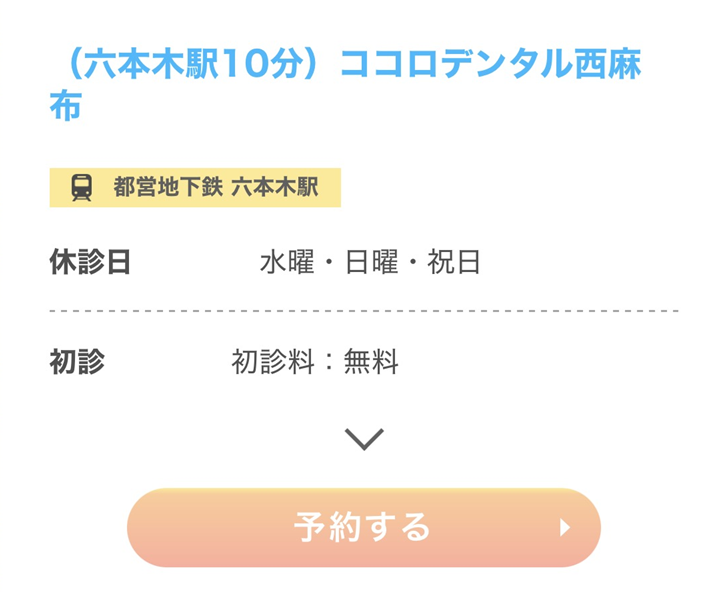Select 日曜 in the closed days
The height and width of the screenshot is (595, 723).
click(371, 262)
